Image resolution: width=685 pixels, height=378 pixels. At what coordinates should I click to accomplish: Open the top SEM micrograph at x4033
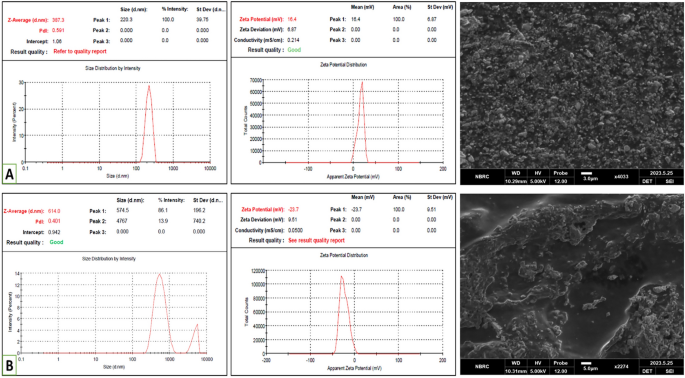(x=572, y=84)
